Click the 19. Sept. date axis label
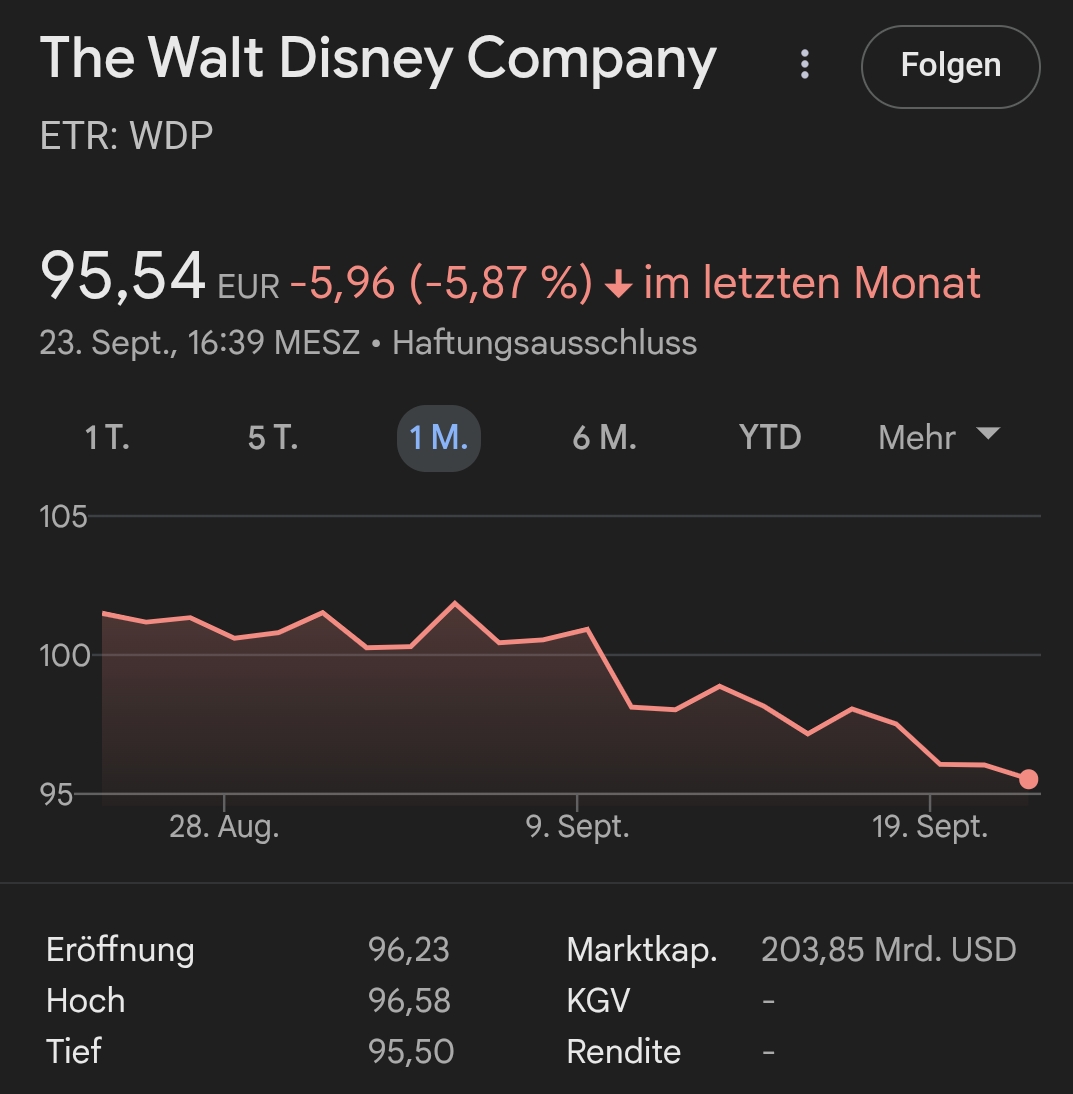The height and width of the screenshot is (1094, 1073). tap(930, 828)
